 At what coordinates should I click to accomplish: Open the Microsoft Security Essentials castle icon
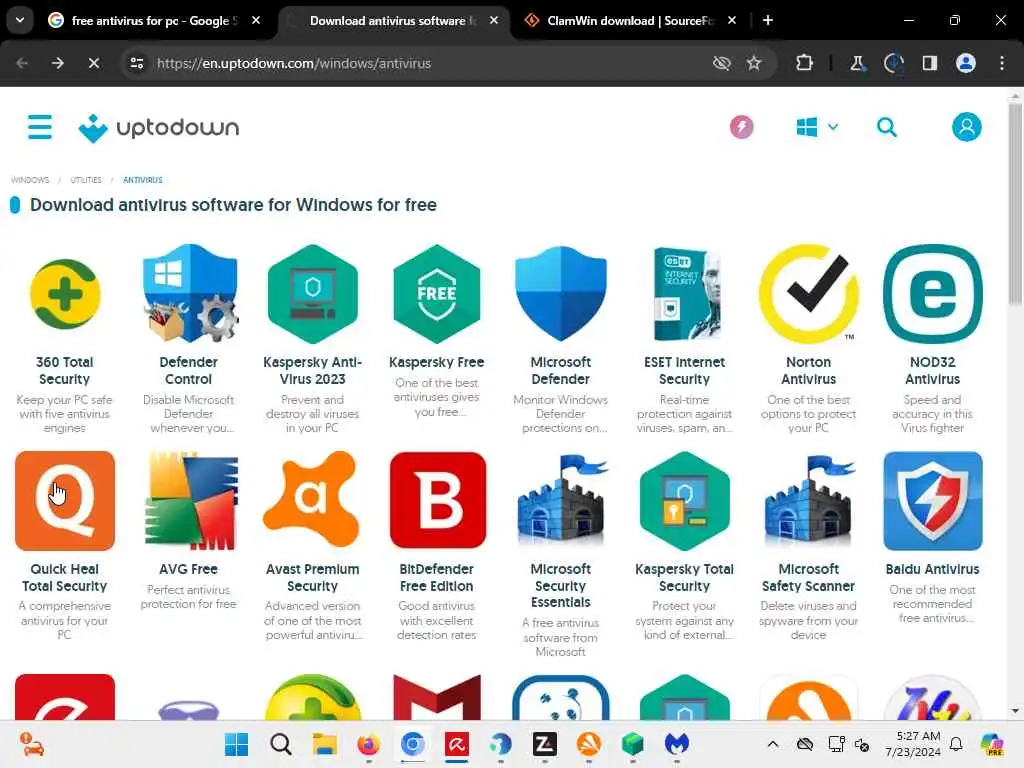point(561,500)
